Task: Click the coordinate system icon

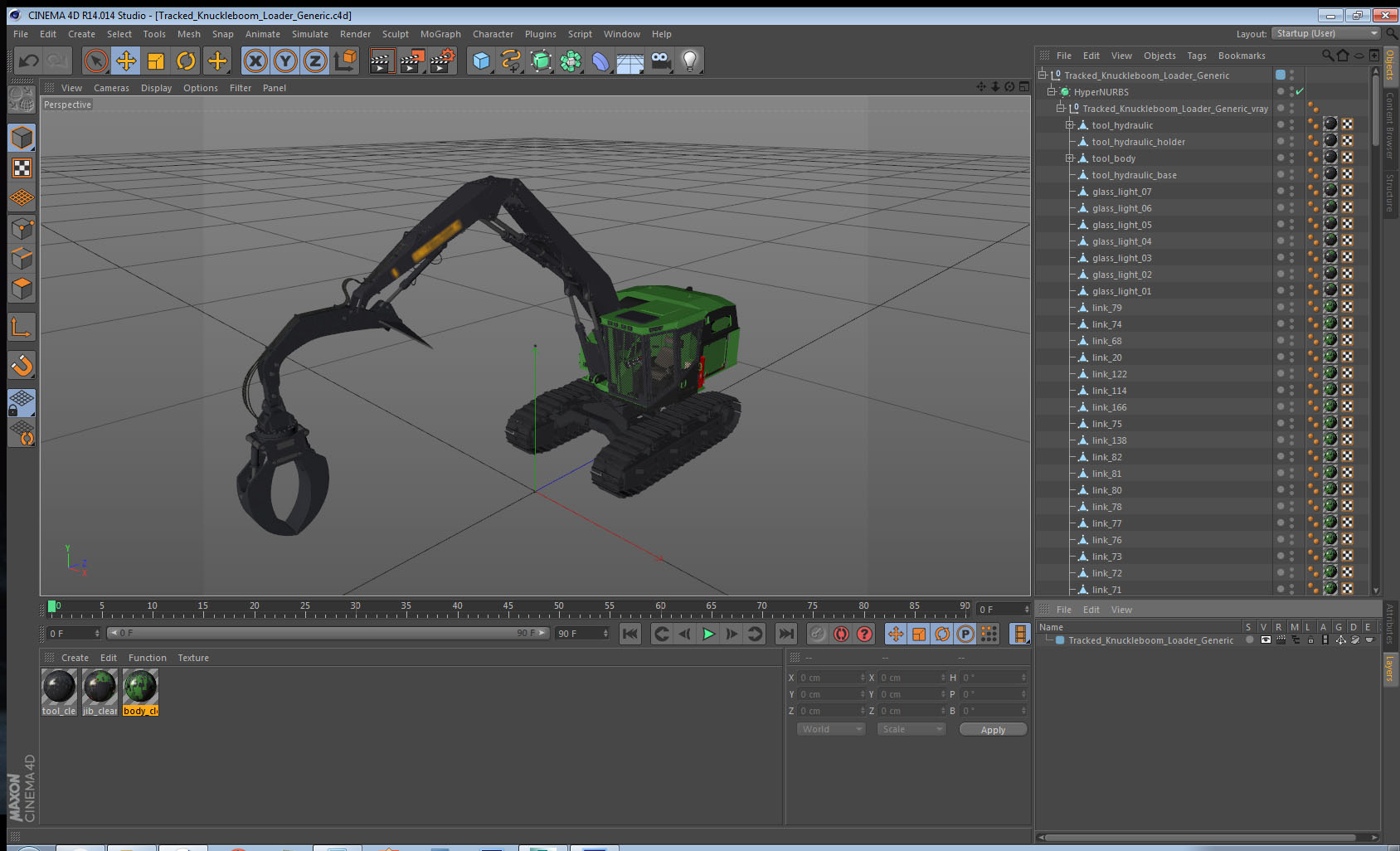Action: 345,61
